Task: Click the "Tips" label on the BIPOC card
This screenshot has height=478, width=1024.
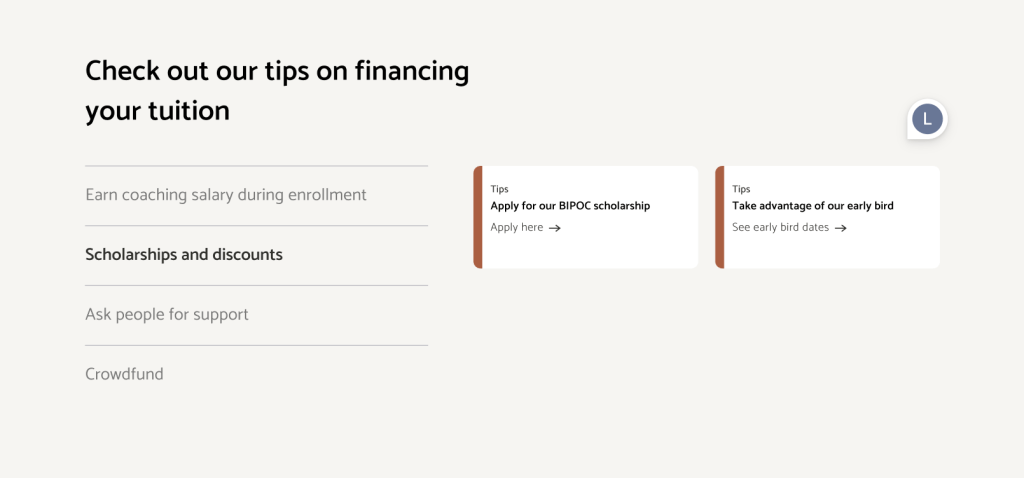Action: pyautogui.click(x=499, y=189)
